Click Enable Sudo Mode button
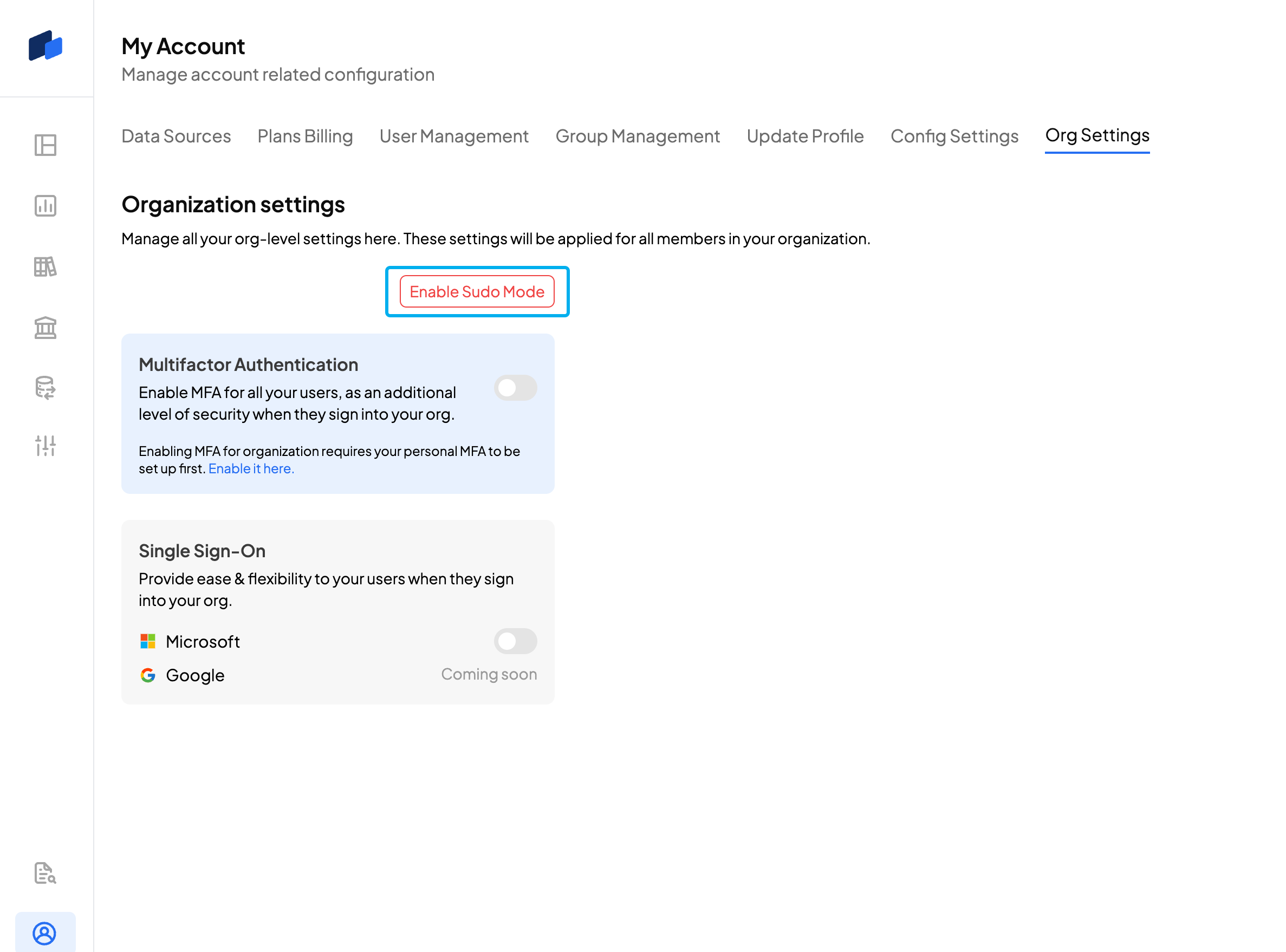Screen dimensions: 1286x952 pyautogui.click(x=477, y=291)
